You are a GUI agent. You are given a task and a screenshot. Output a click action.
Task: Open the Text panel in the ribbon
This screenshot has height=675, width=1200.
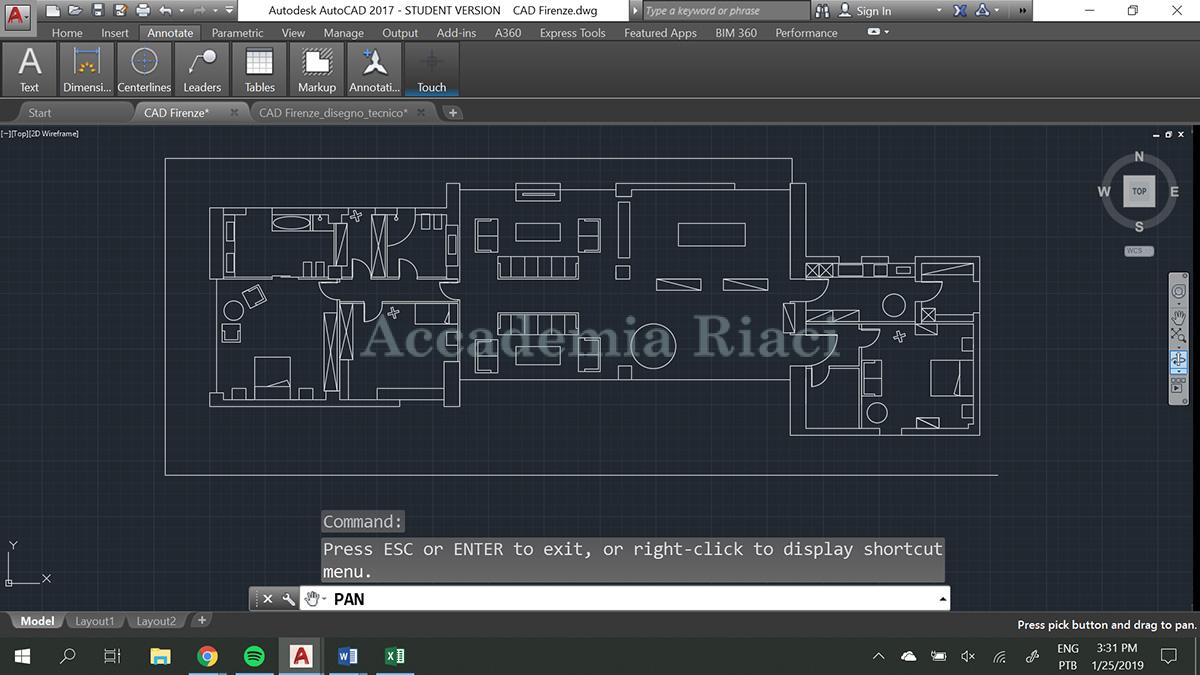(x=30, y=70)
